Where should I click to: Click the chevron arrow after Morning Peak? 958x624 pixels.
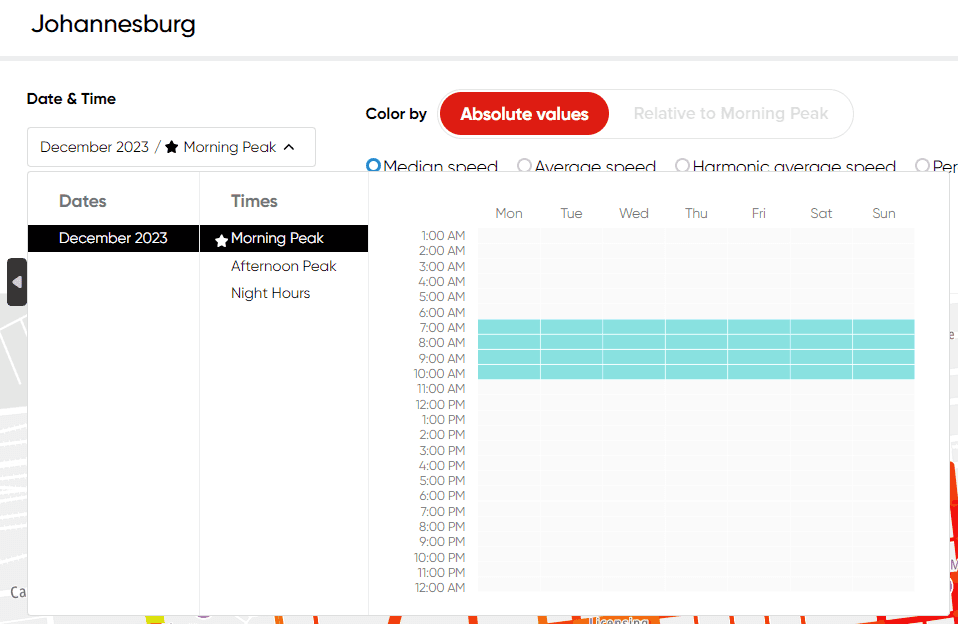click(289, 147)
